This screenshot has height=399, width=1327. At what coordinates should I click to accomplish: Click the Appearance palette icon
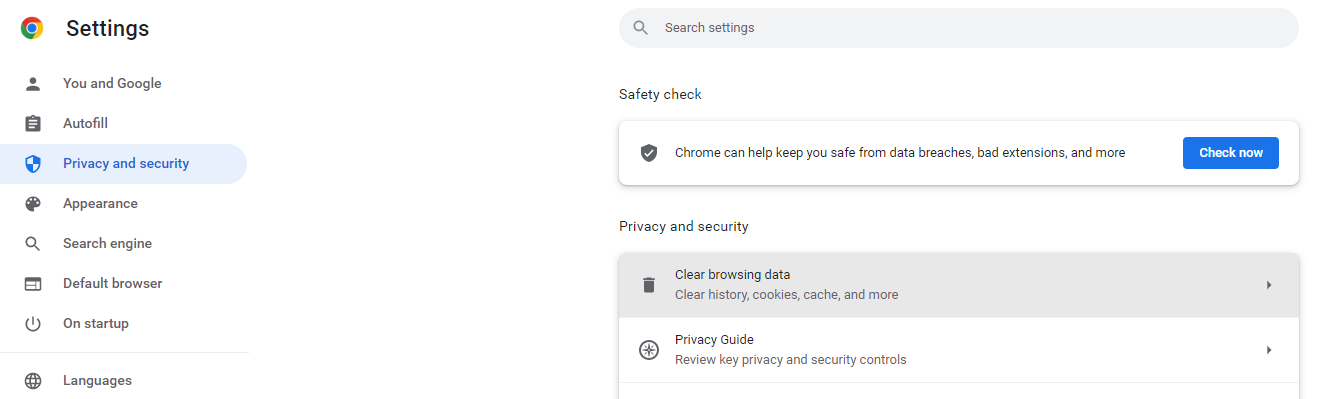pos(33,203)
